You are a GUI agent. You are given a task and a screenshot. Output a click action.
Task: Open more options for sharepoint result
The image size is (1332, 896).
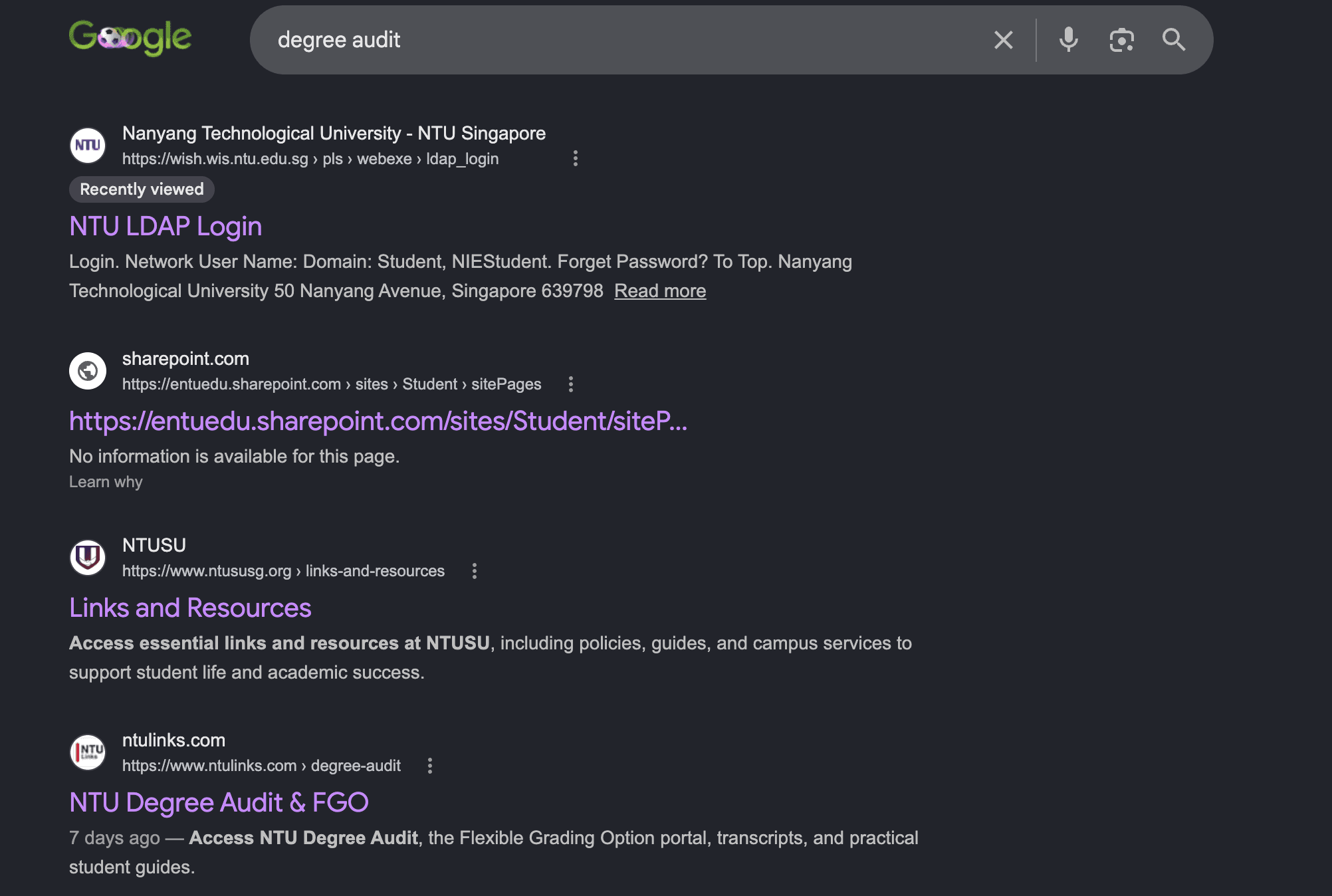point(570,384)
